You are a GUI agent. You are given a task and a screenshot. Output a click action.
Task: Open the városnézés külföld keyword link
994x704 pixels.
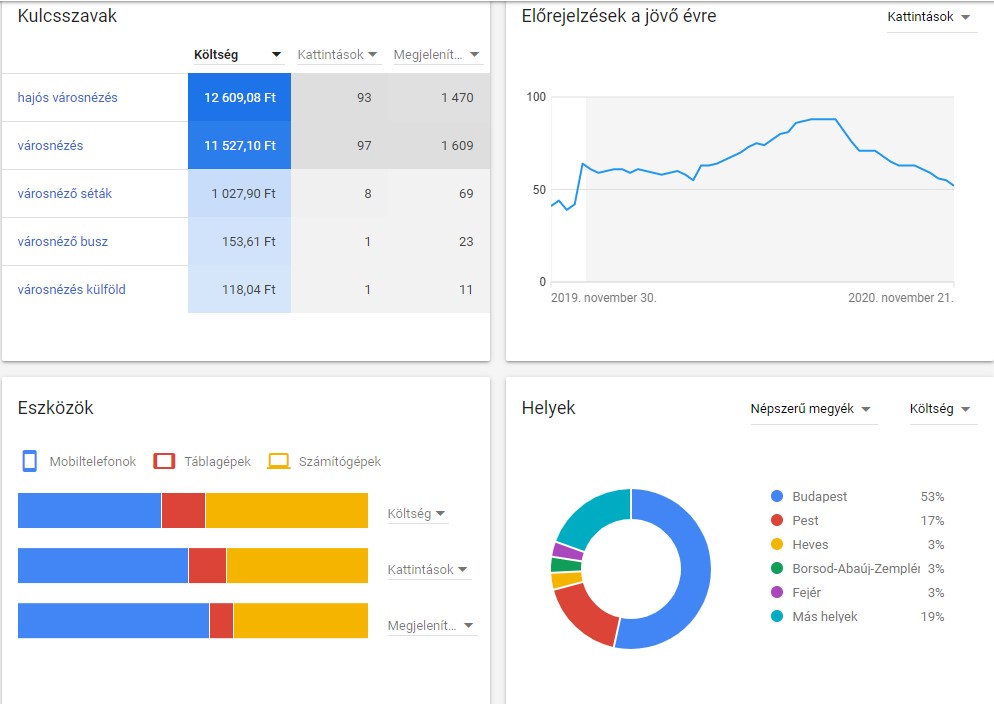[72, 290]
